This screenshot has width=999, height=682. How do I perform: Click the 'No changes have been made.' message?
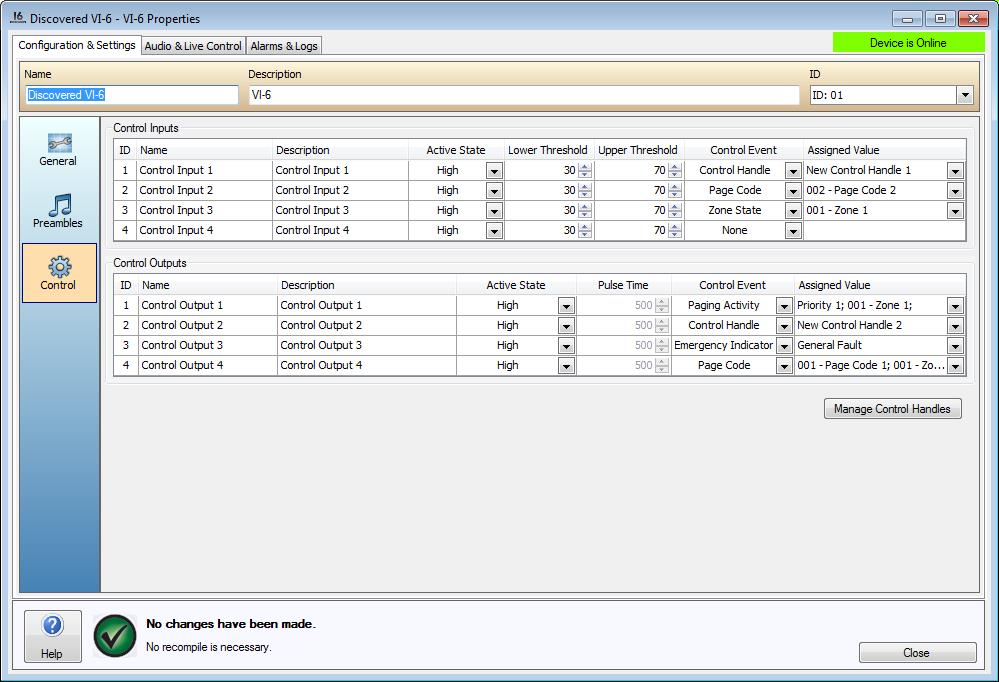tap(231, 624)
